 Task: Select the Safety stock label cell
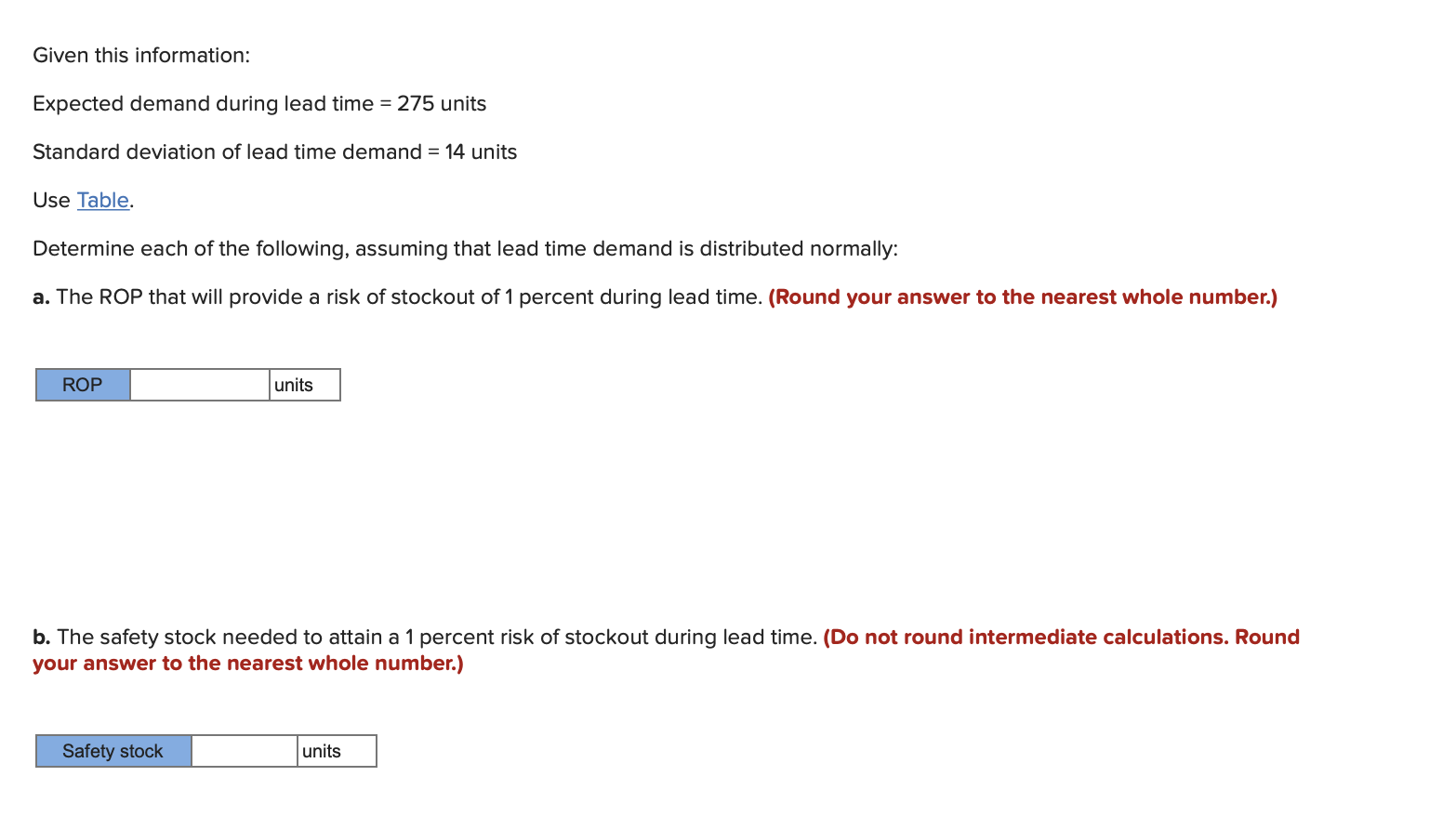pyautogui.click(x=113, y=751)
